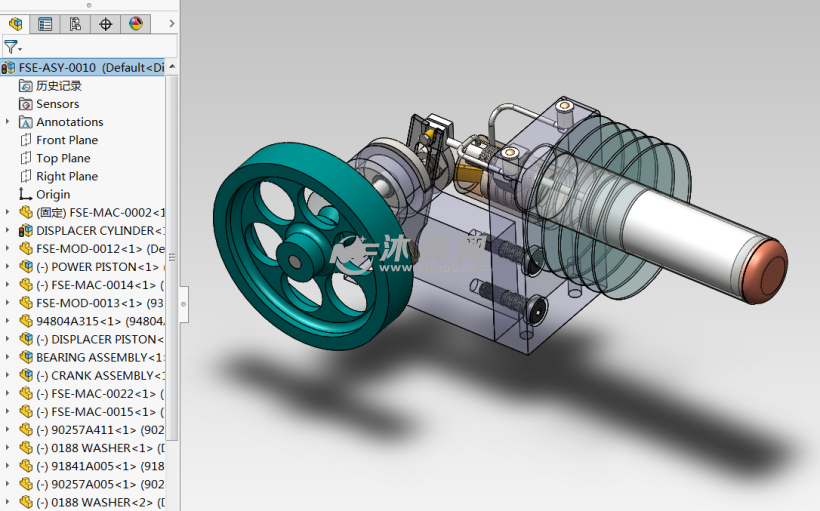Expand the DISPLACER CYLINDER subassembly
The image size is (820, 511).
point(7,231)
